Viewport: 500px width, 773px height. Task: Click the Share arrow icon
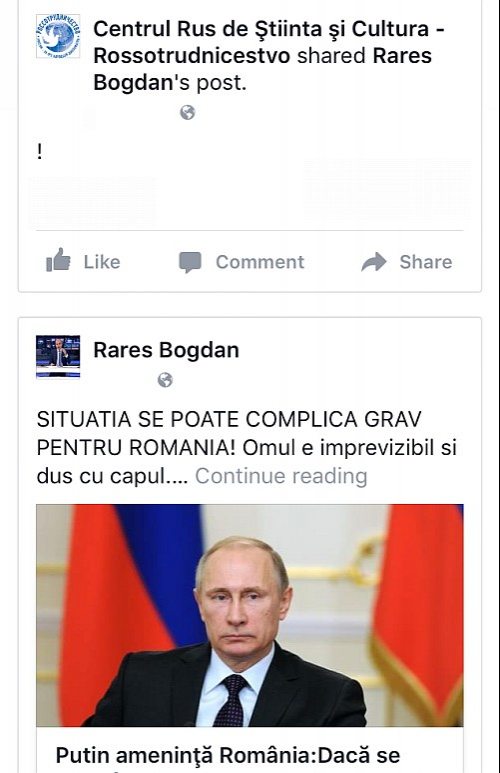[x=374, y=262]
